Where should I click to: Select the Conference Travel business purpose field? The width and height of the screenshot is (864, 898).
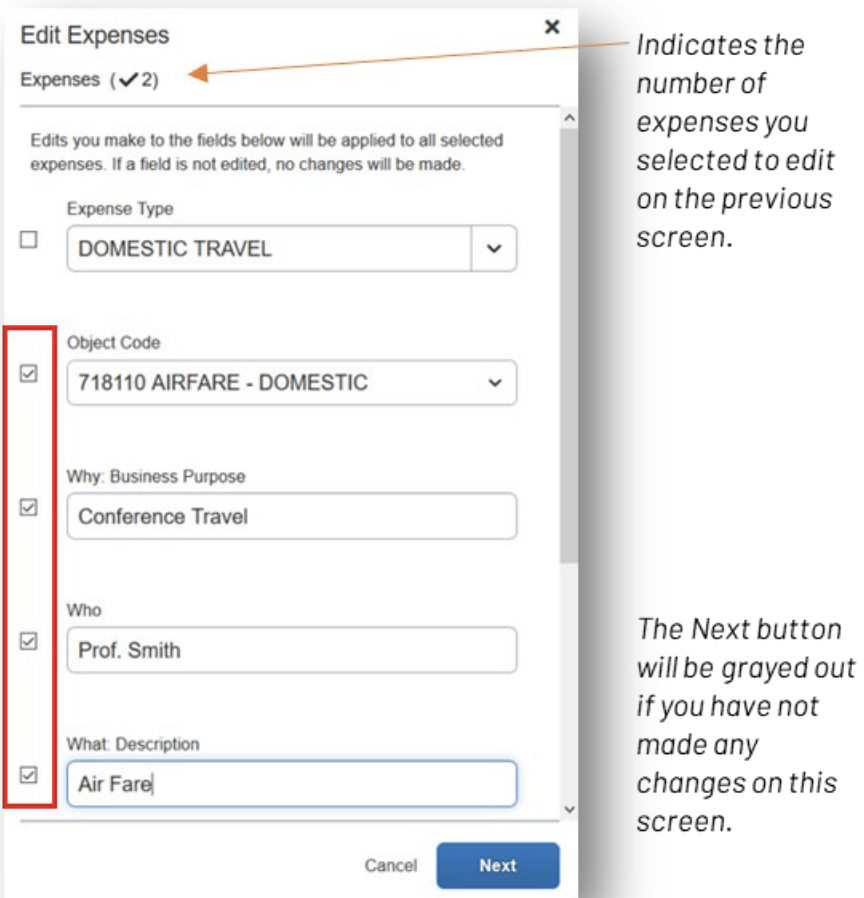coord(290,516)
